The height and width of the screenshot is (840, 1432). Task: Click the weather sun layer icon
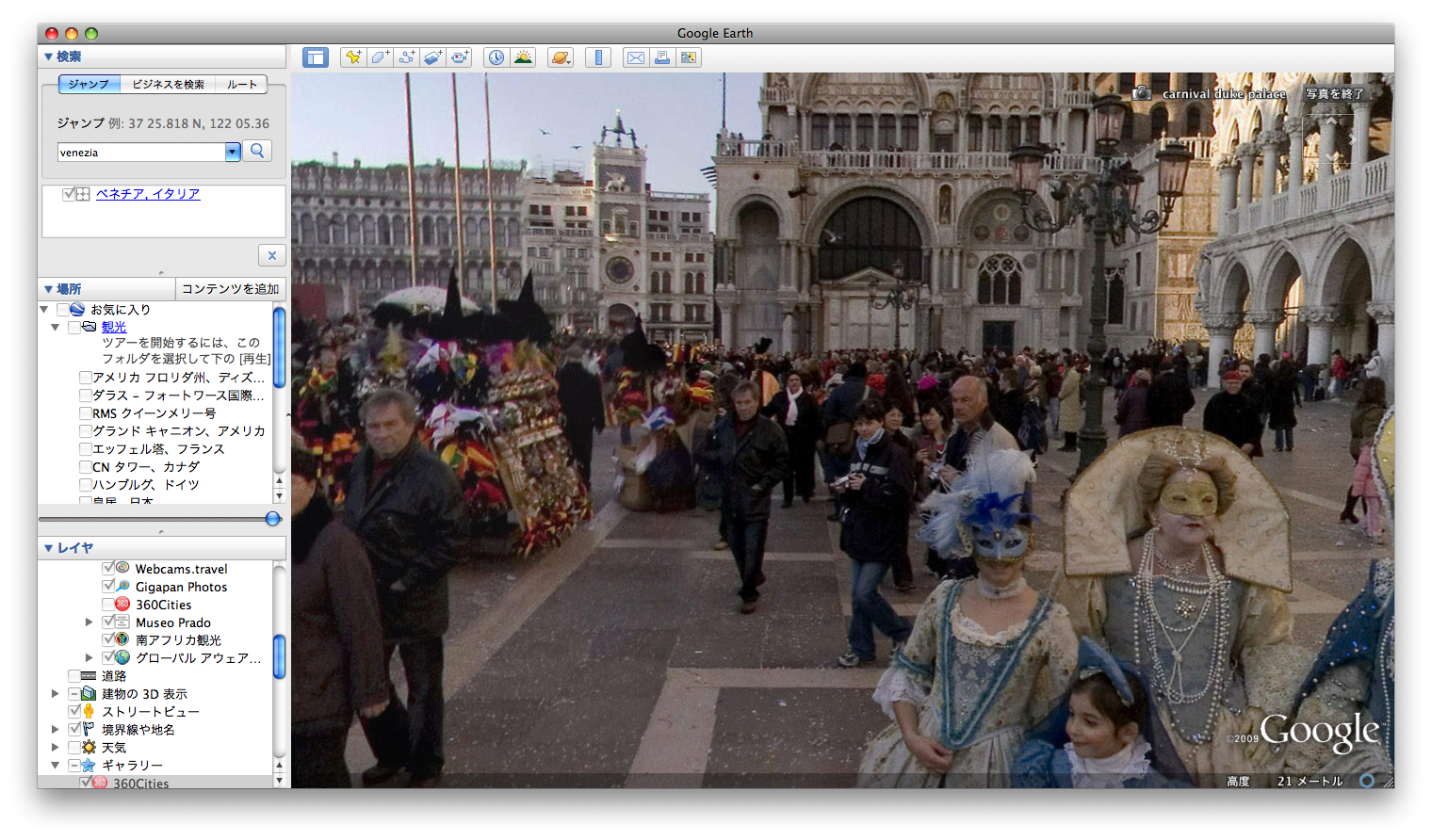[89, 747]
